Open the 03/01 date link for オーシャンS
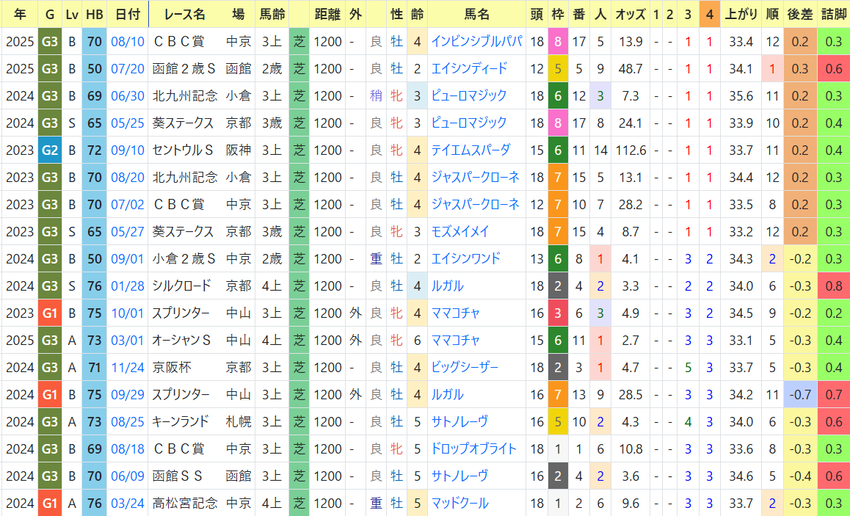The height and width of the screenshot is (516, 850). click(x=127, y=340)
